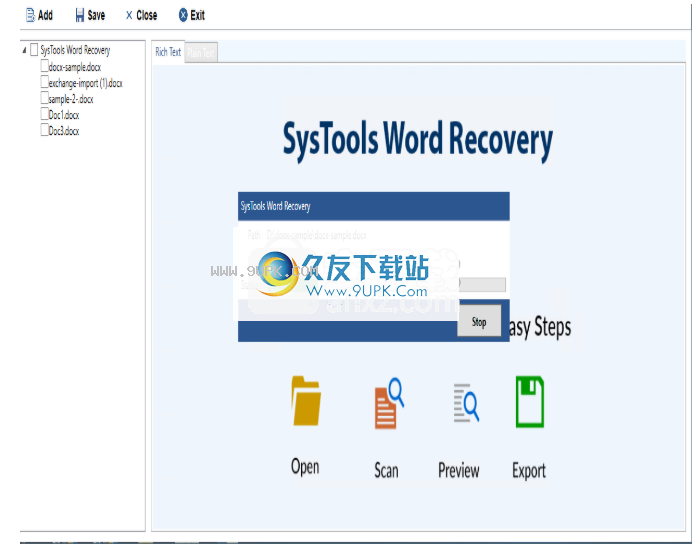The height and width of the screenshot is (548, 693).
Task: Check the sample-2-.docx checkbox
Action: [x=44, y=98]
